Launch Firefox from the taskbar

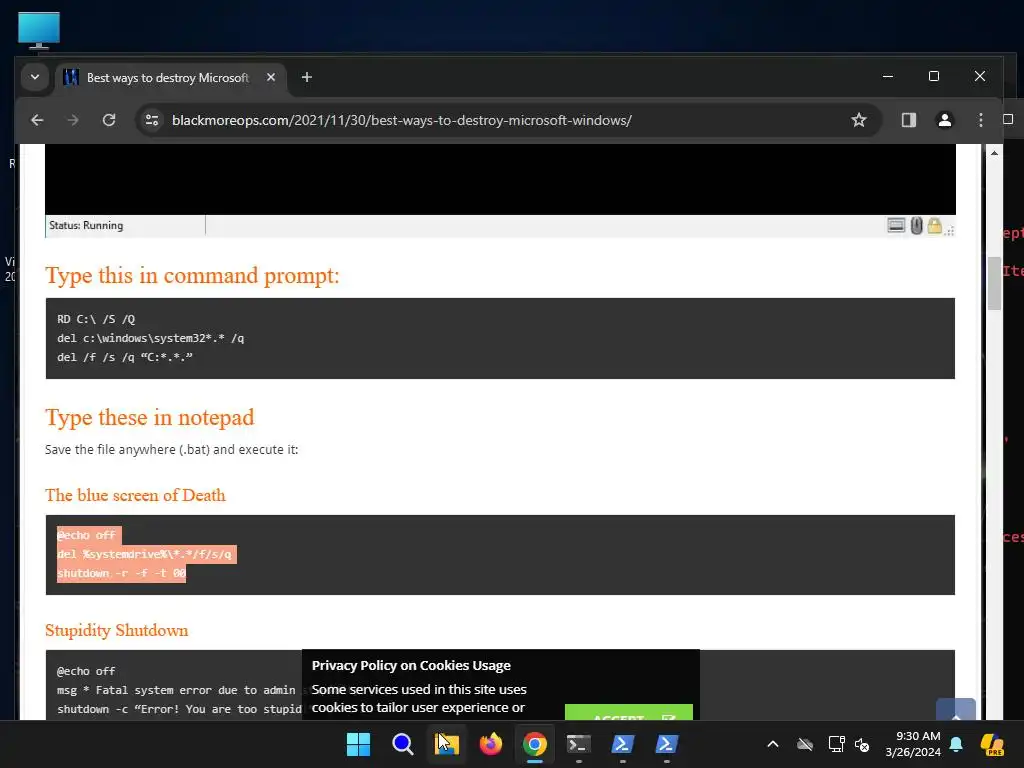490,744
